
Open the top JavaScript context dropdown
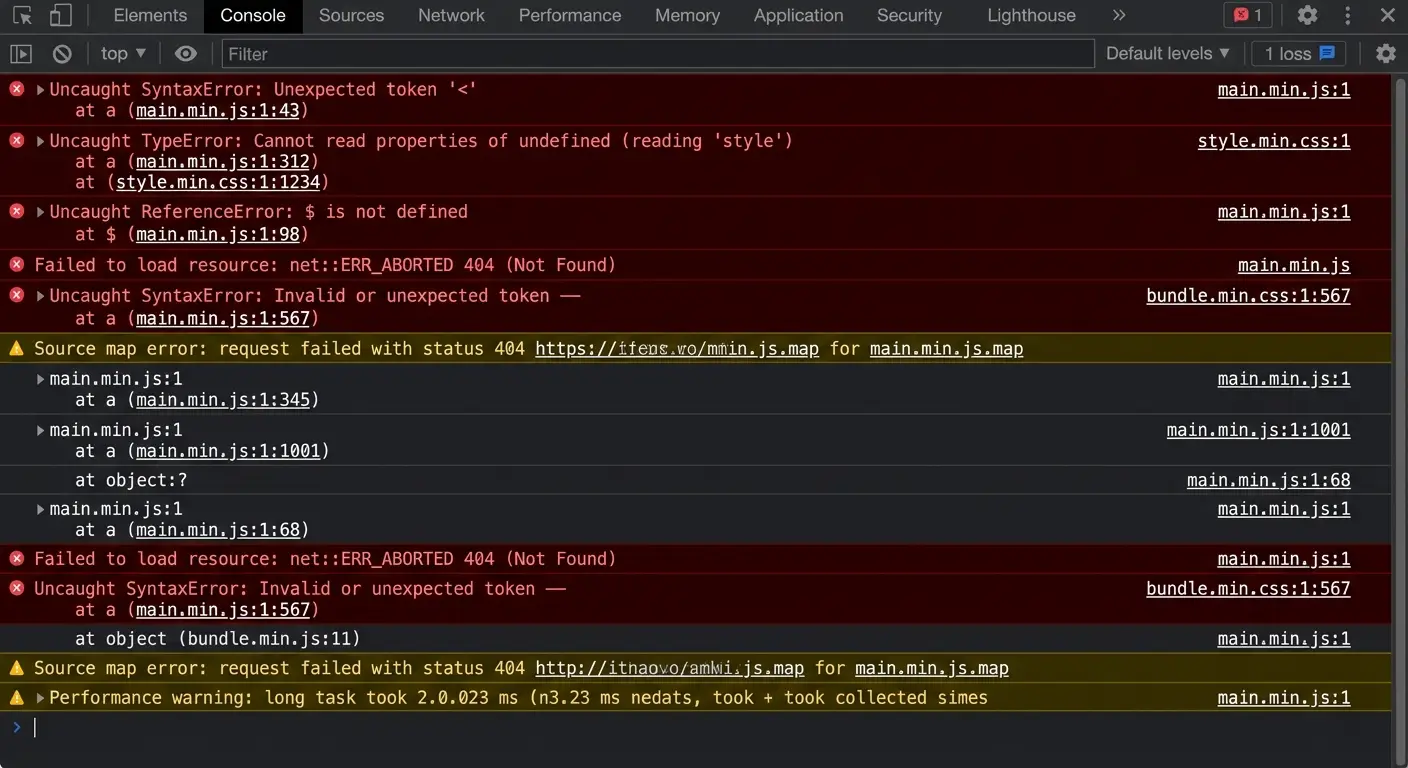(x=123, y=54)
